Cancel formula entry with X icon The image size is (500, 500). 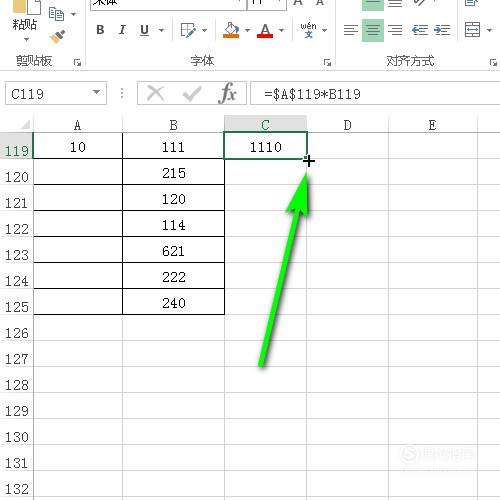(155, 93)
